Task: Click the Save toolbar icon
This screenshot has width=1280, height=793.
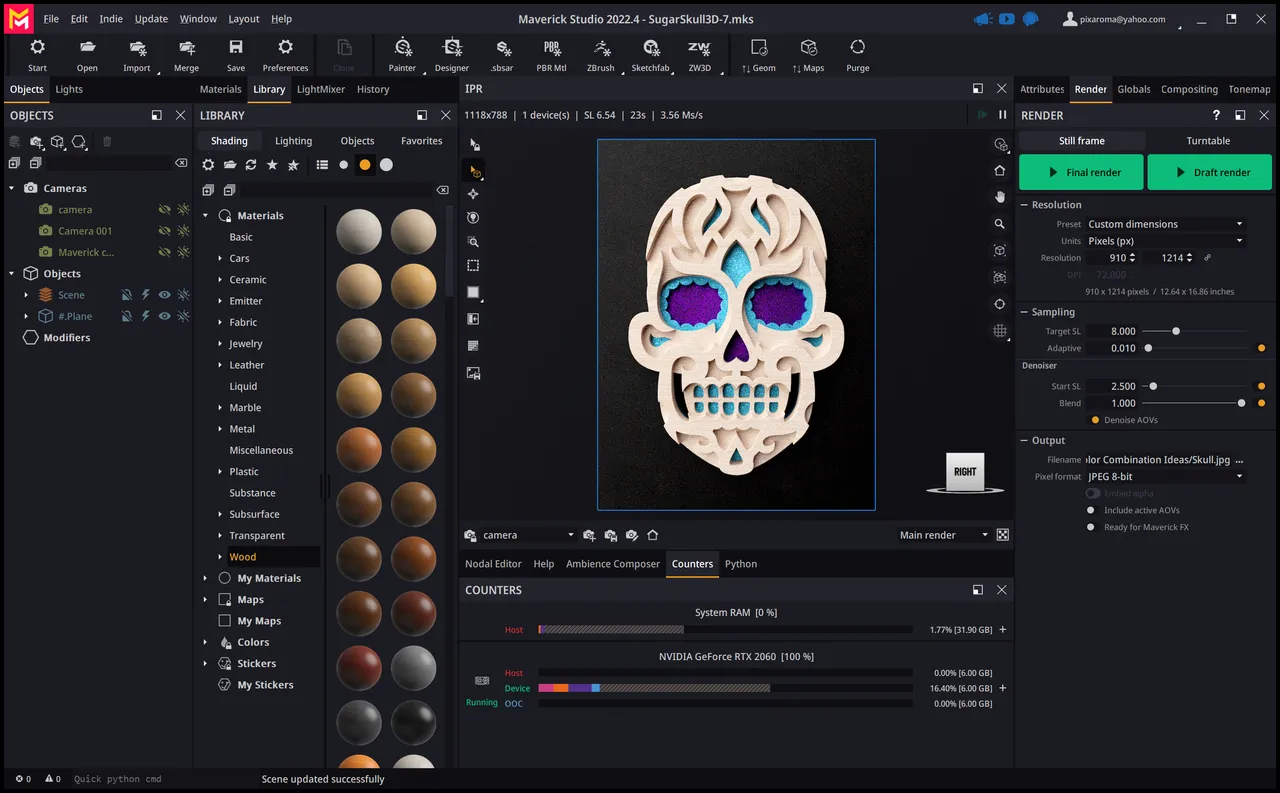Action: tap(236, 55)
